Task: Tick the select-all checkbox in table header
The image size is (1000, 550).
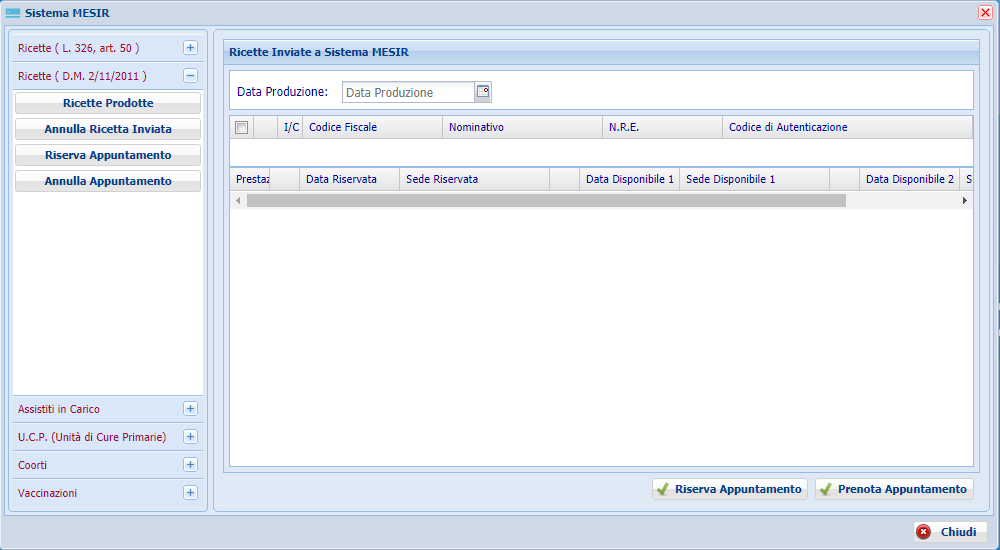Action: [x=242, y=128]
